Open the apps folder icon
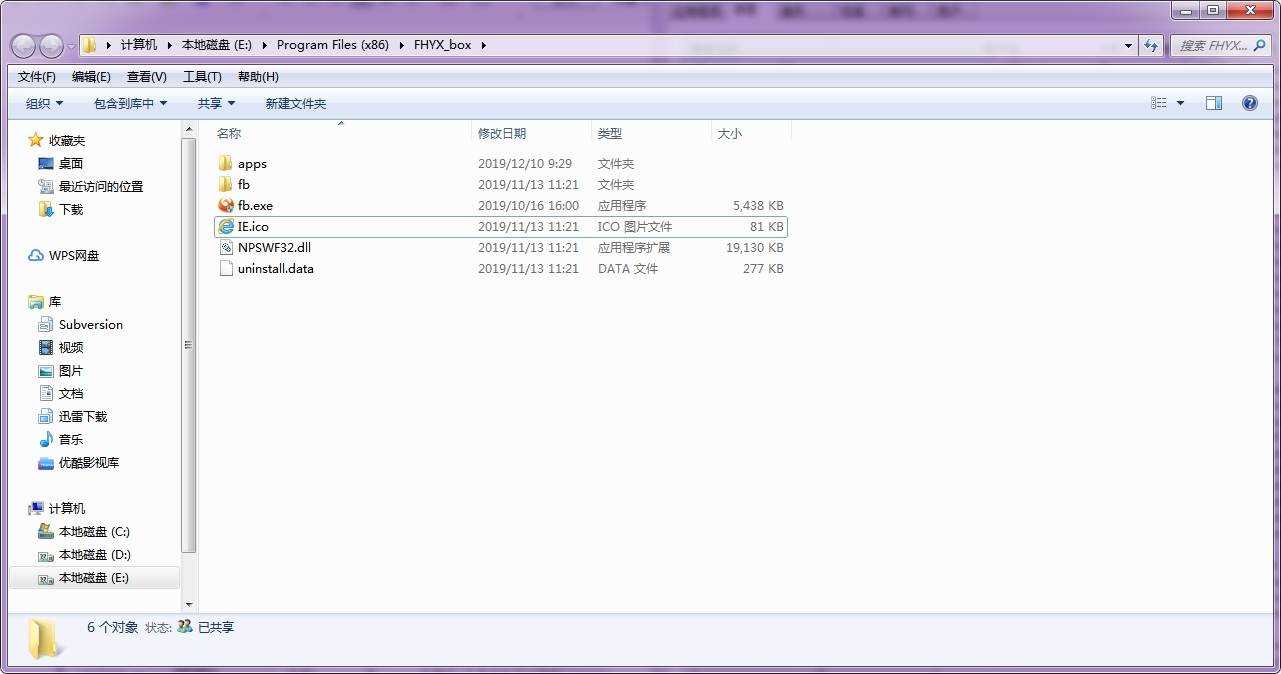The width and height of the screenshot is (1281, 674). point(226,164)
